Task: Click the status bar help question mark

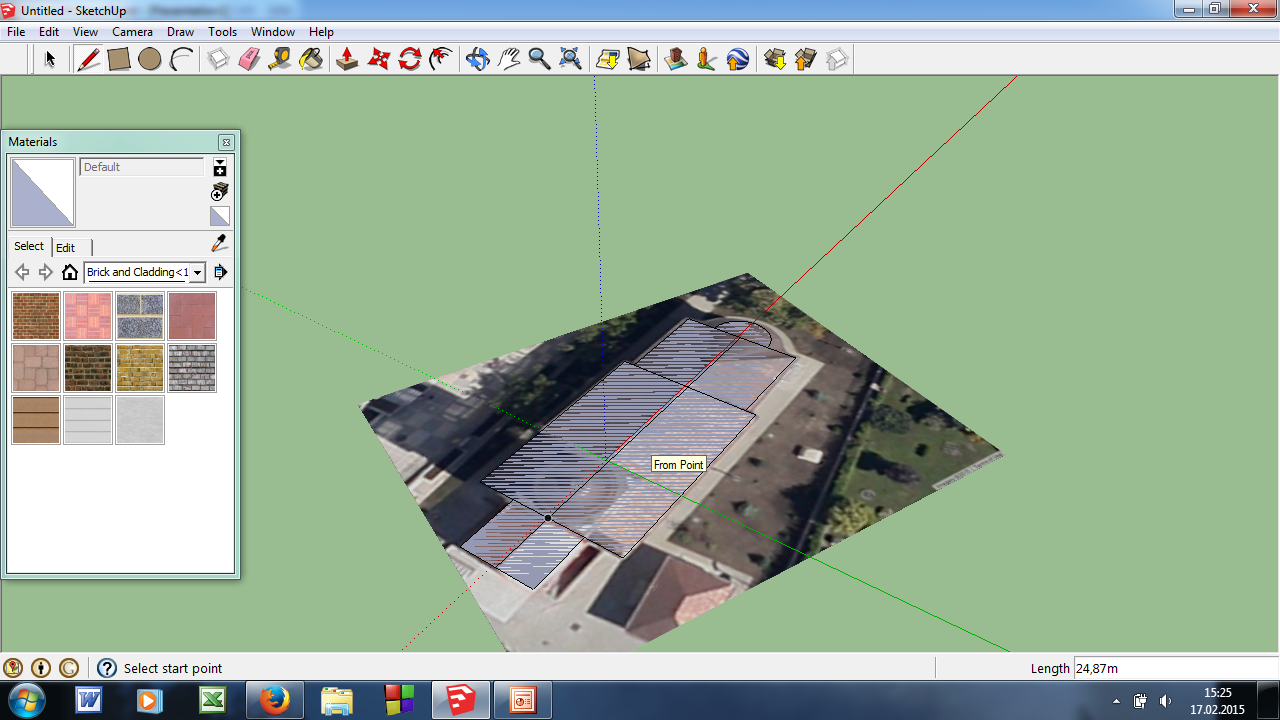Action: click(x=106, y=668)
